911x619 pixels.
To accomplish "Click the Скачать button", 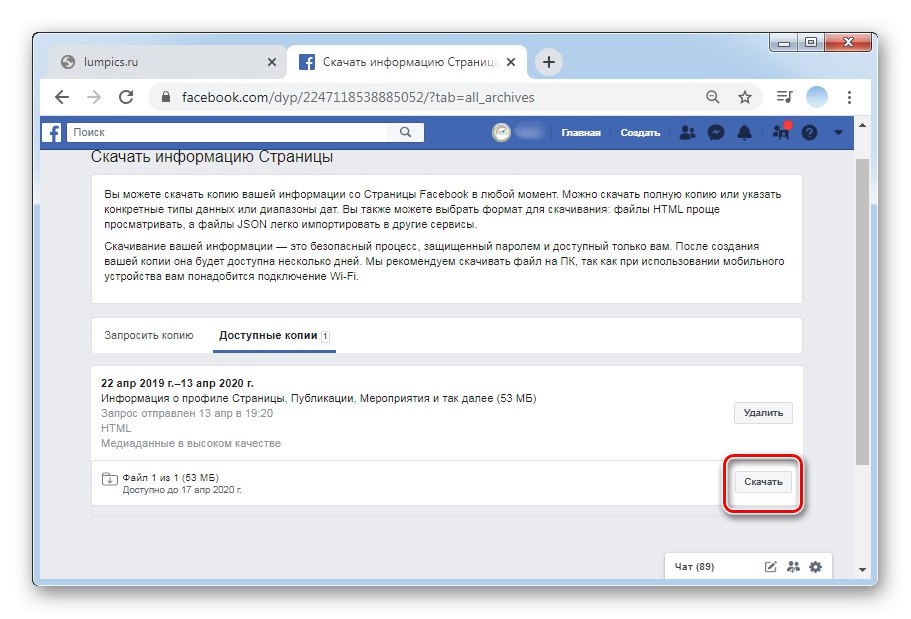I will pos(763,482).
